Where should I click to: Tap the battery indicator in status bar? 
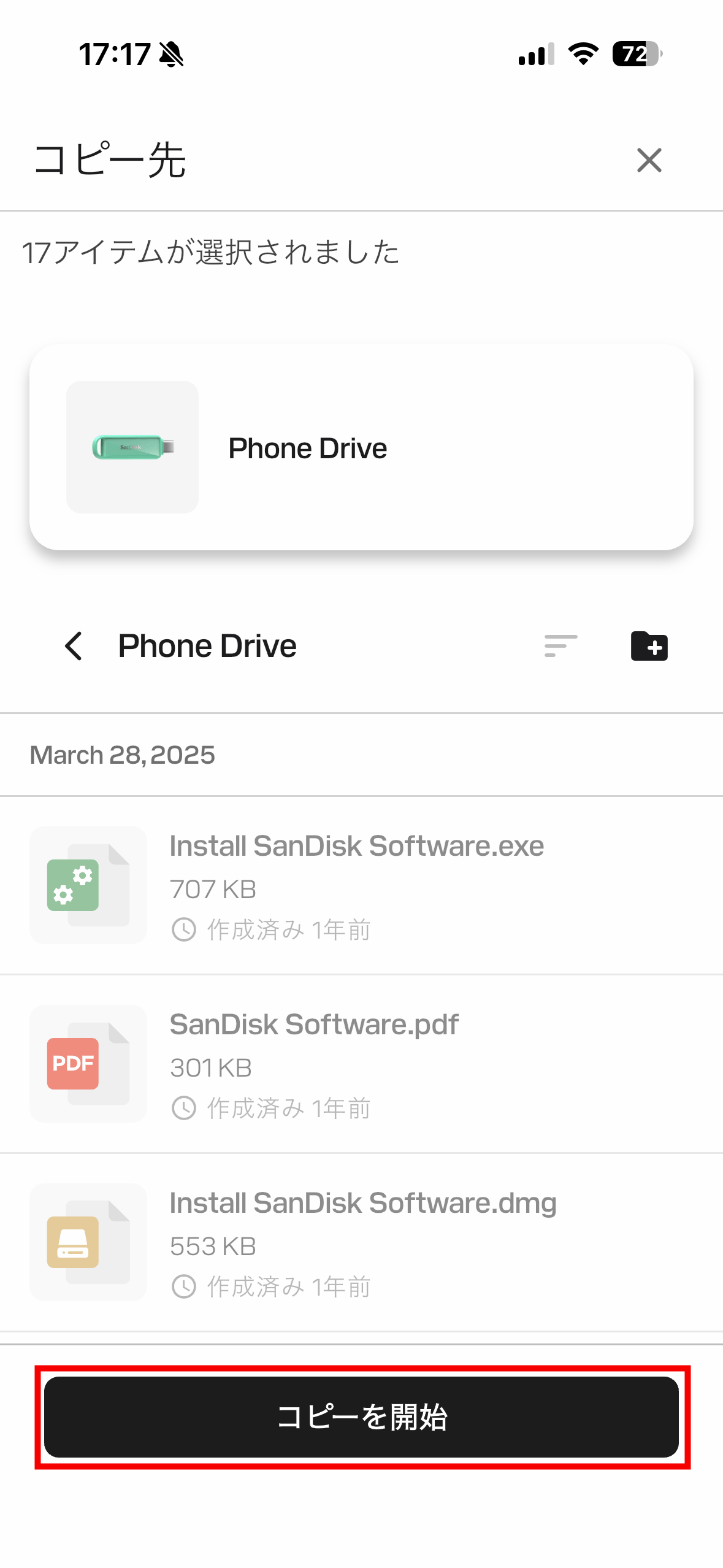[637, 54]
